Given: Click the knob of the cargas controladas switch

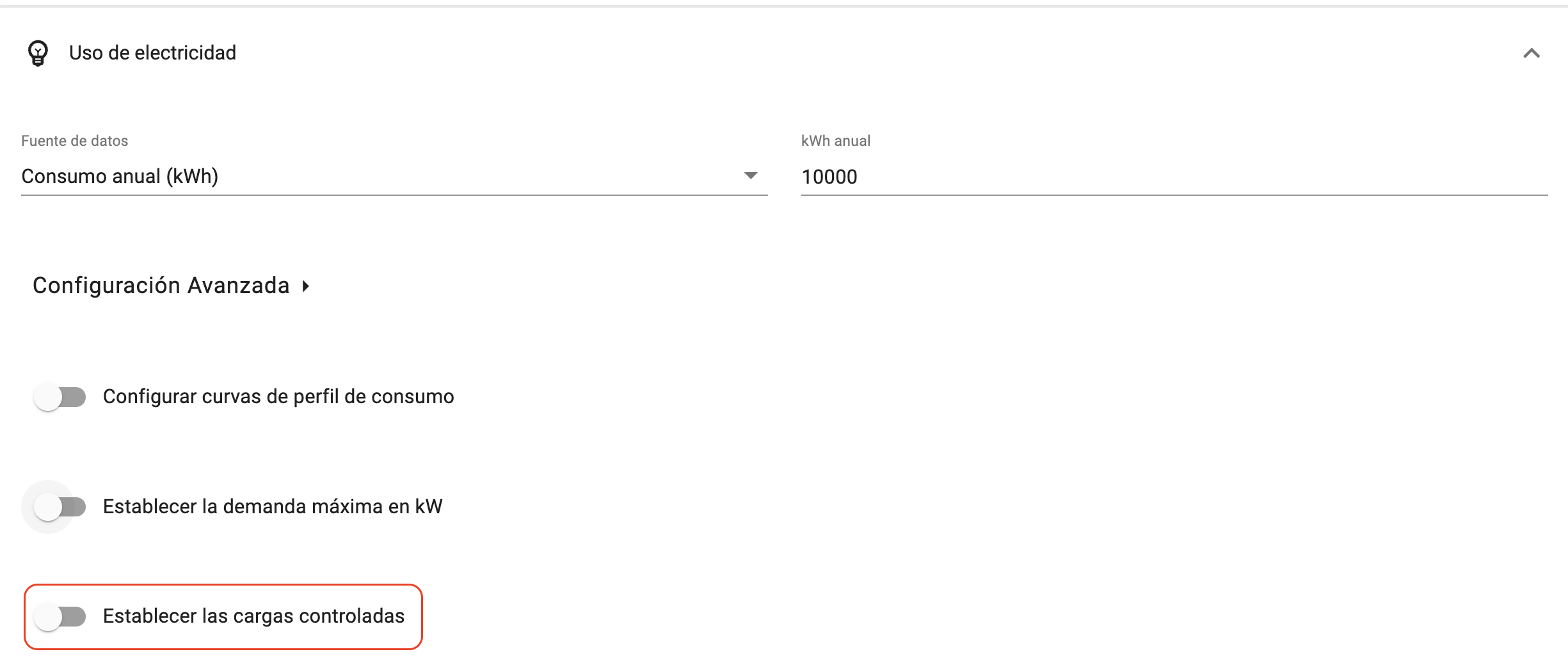Looking at the screenshot, I should pyautogui.click(x=48, y=617).
